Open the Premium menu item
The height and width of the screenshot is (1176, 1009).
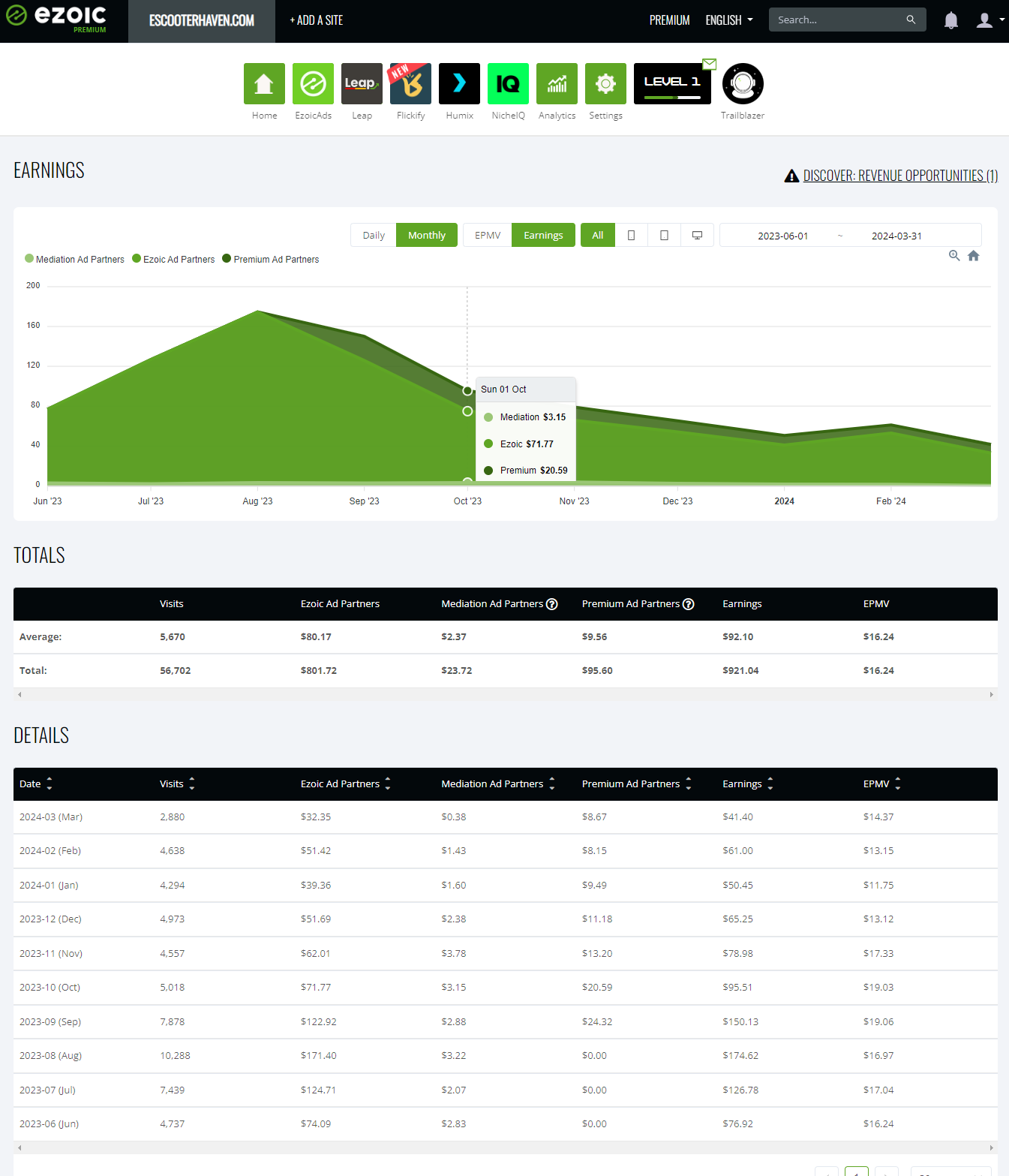click(669, 20)
